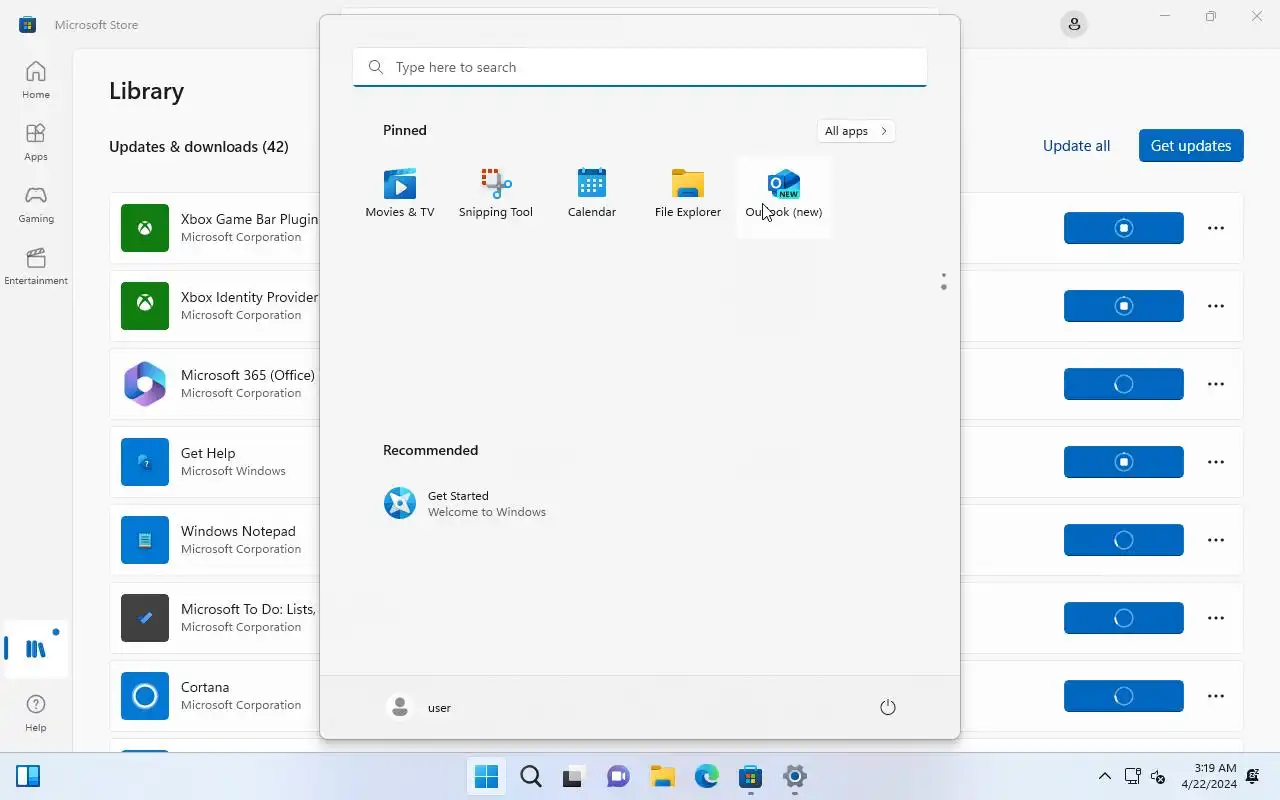Screen dimensions: 1280x800
Task: Jump to next pinned page dot
Action: (943, 288)
